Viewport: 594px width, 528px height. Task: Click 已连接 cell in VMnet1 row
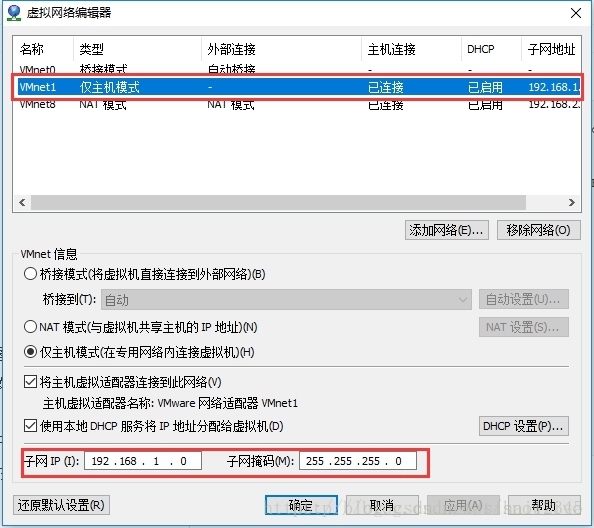point(386,87)
